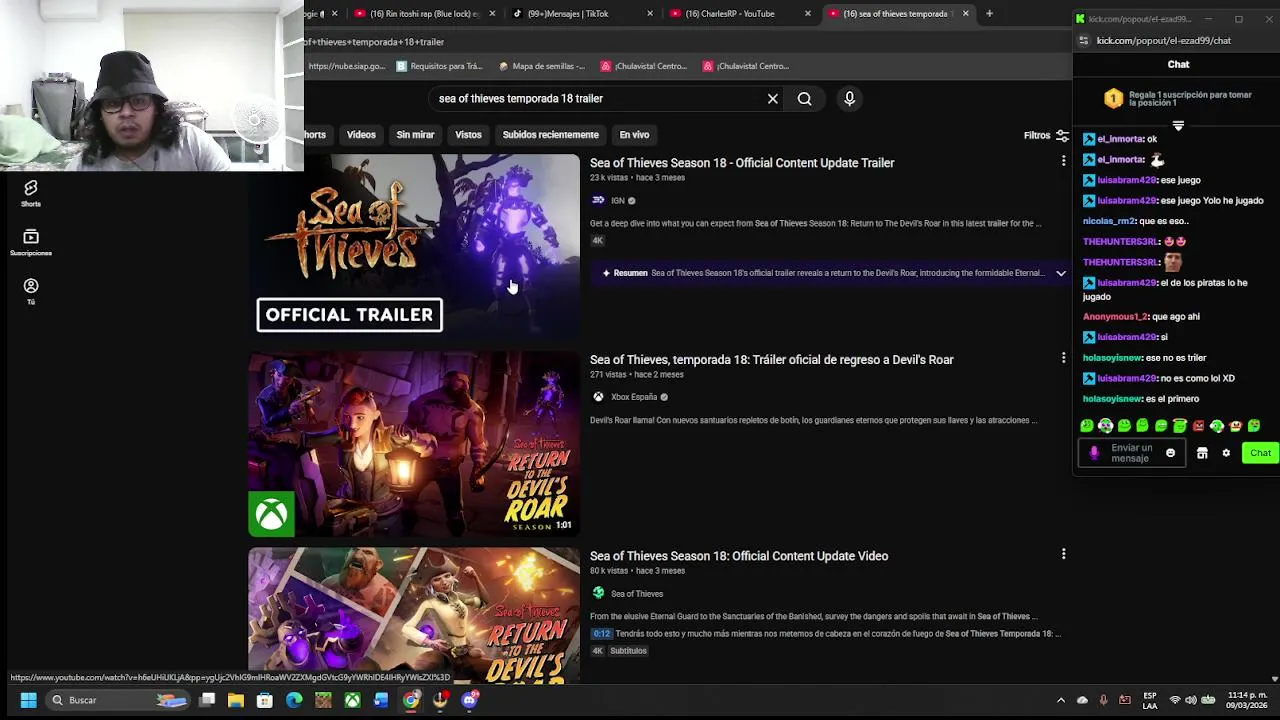Click the IGN trailer thumbnail
The width and height of the screenshot is (1280, 720).
pyautogui.click(x=414, y=247)
